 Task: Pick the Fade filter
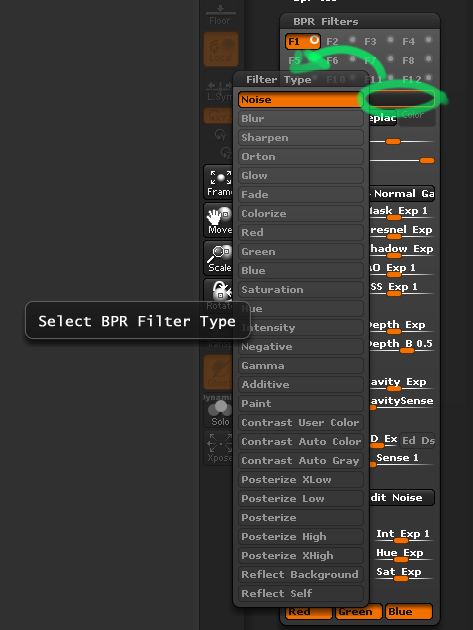pyautogui.click(x=301, y=195)
